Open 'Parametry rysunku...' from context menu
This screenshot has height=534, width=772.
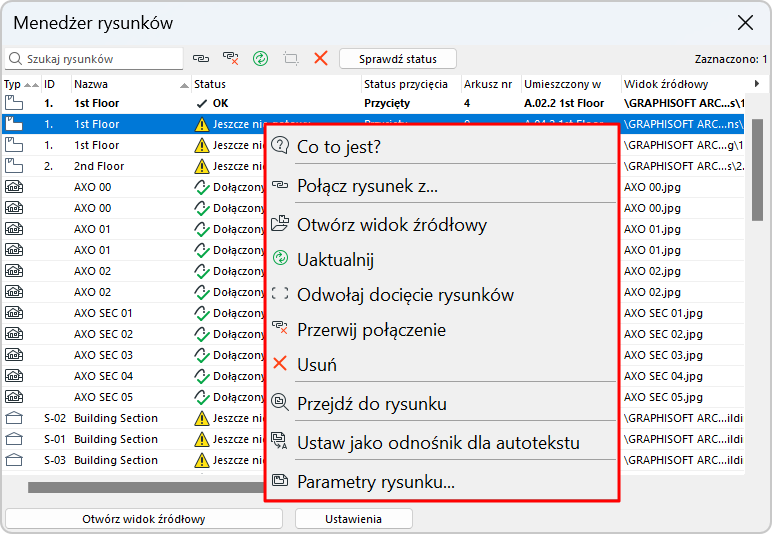click(442, 481)
